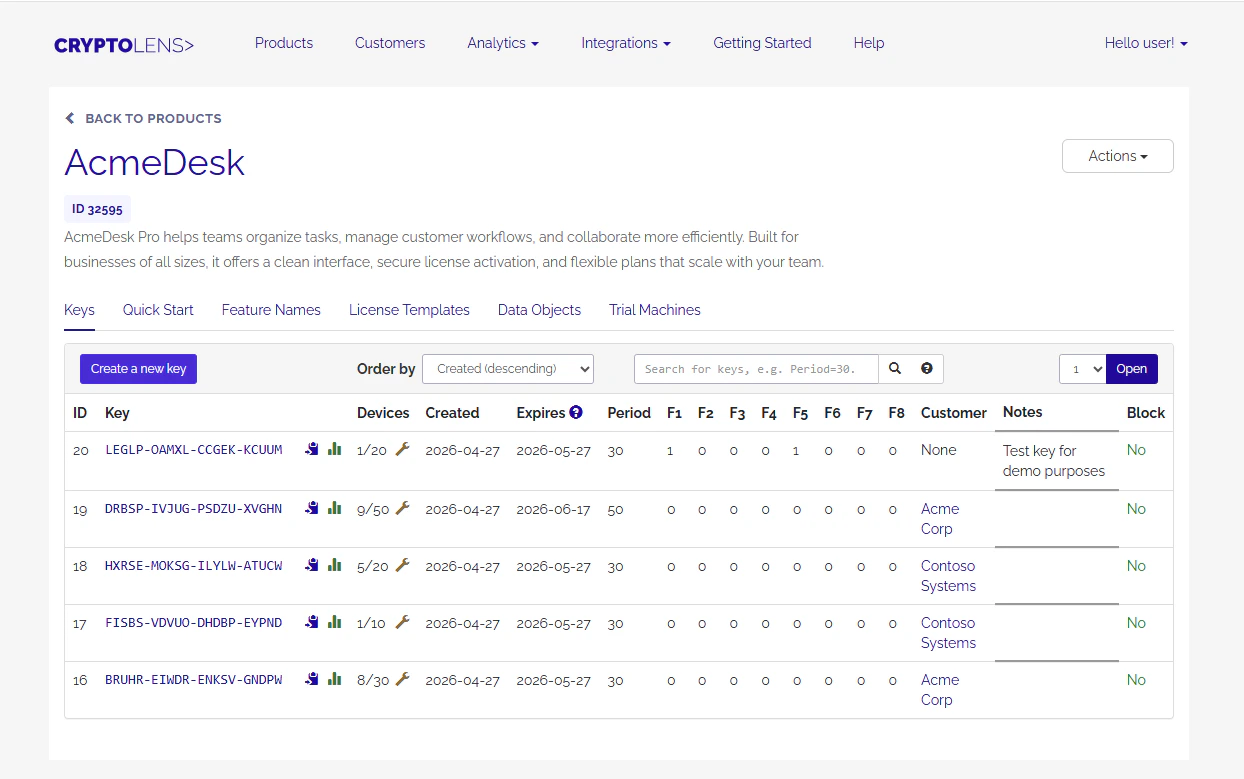The image size is (1244, 779).
Task: Expand the Analytics menu
Action: pyautogui.click(x=503, y=43)
